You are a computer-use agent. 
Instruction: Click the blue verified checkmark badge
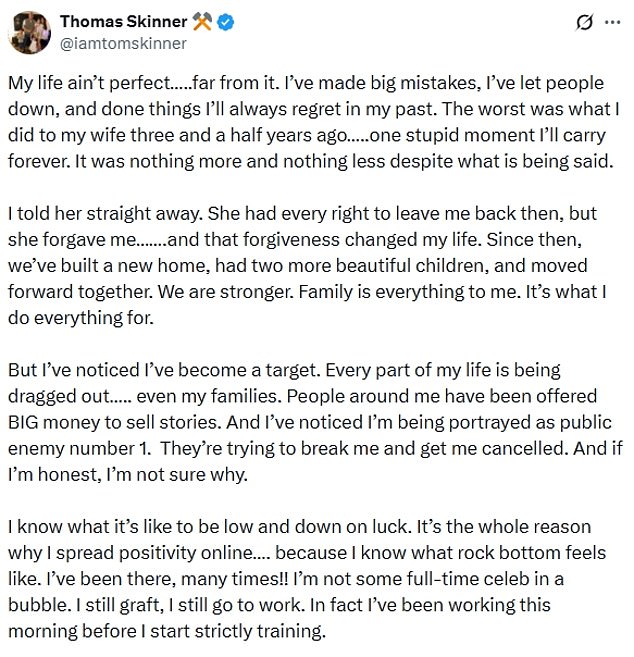(x=225, y=22)
